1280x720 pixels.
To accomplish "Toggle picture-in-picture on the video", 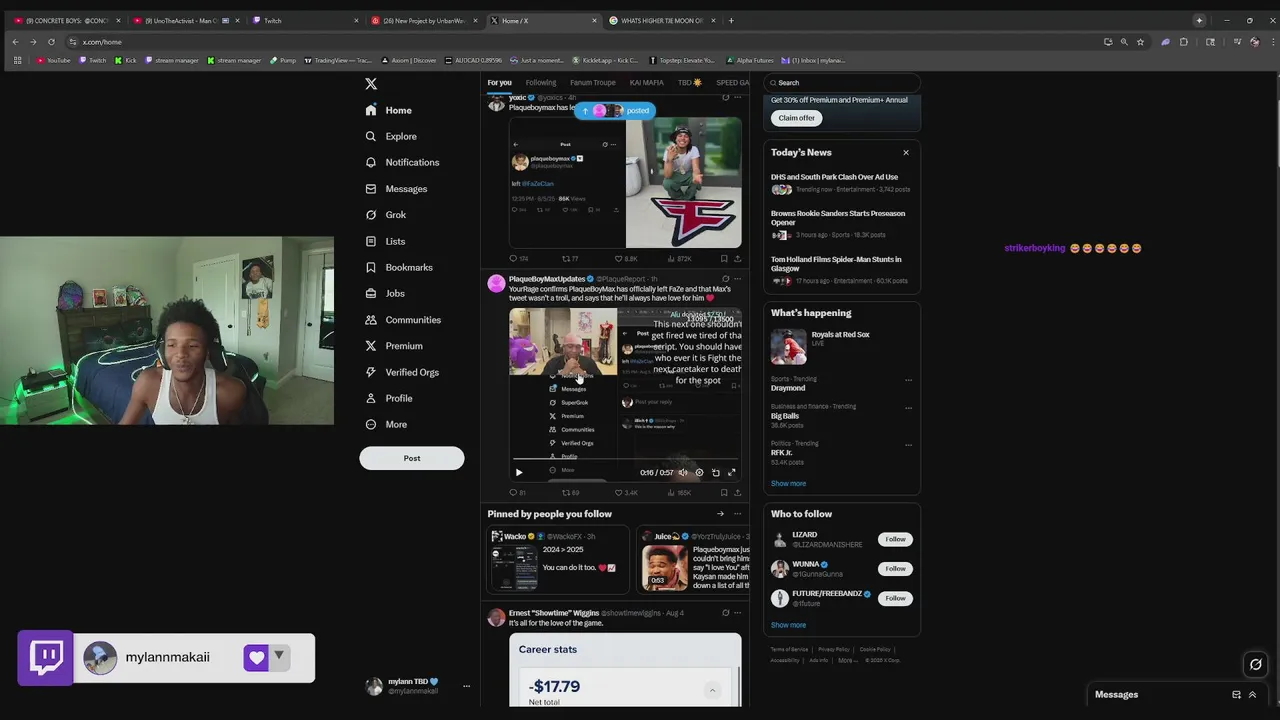I will (715, 473).
